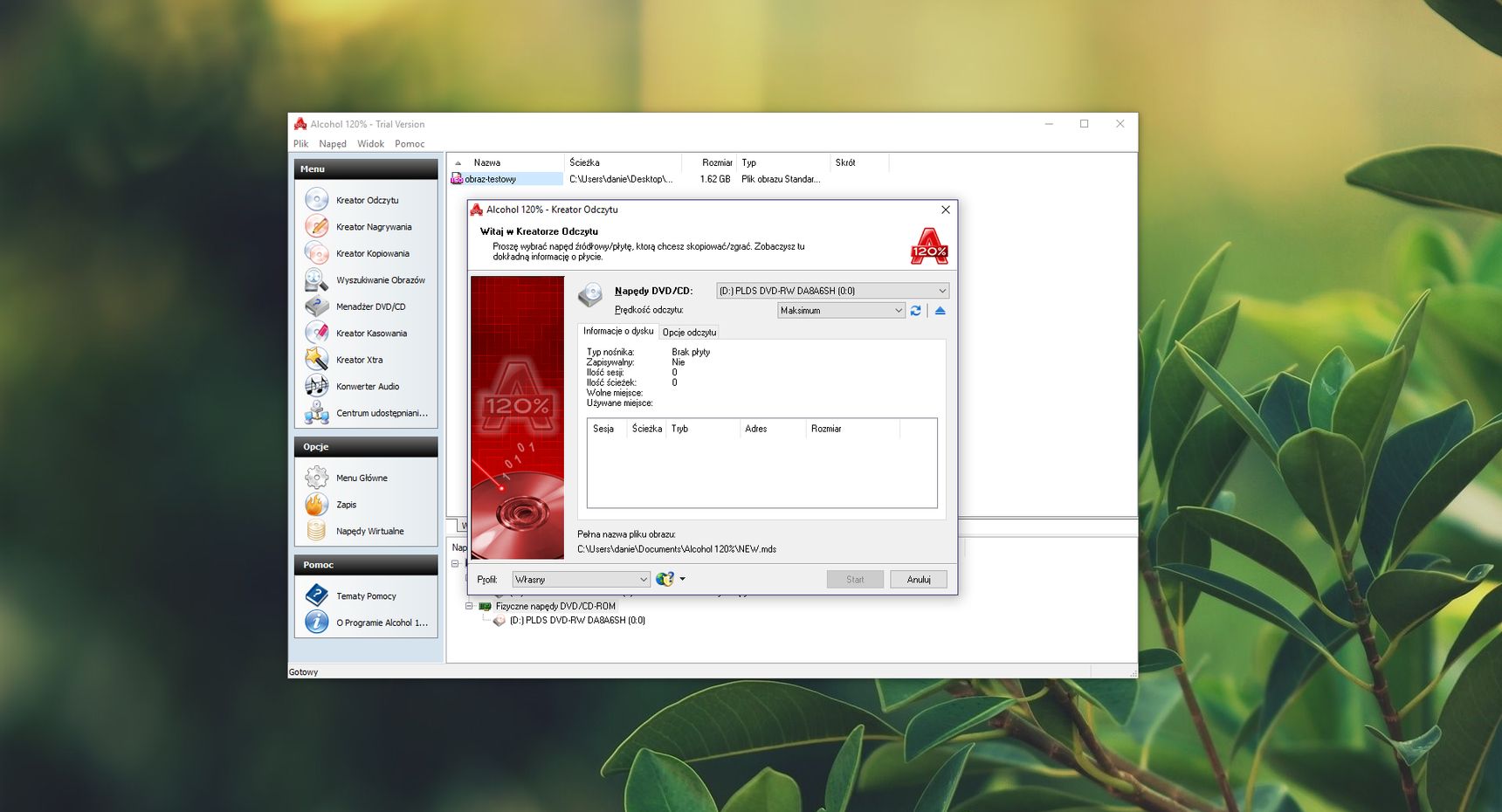The height and width of the screenshot is (812, 1502).
Task: Sort the image list by Ścieżka column
Action: tap(623, 162)
